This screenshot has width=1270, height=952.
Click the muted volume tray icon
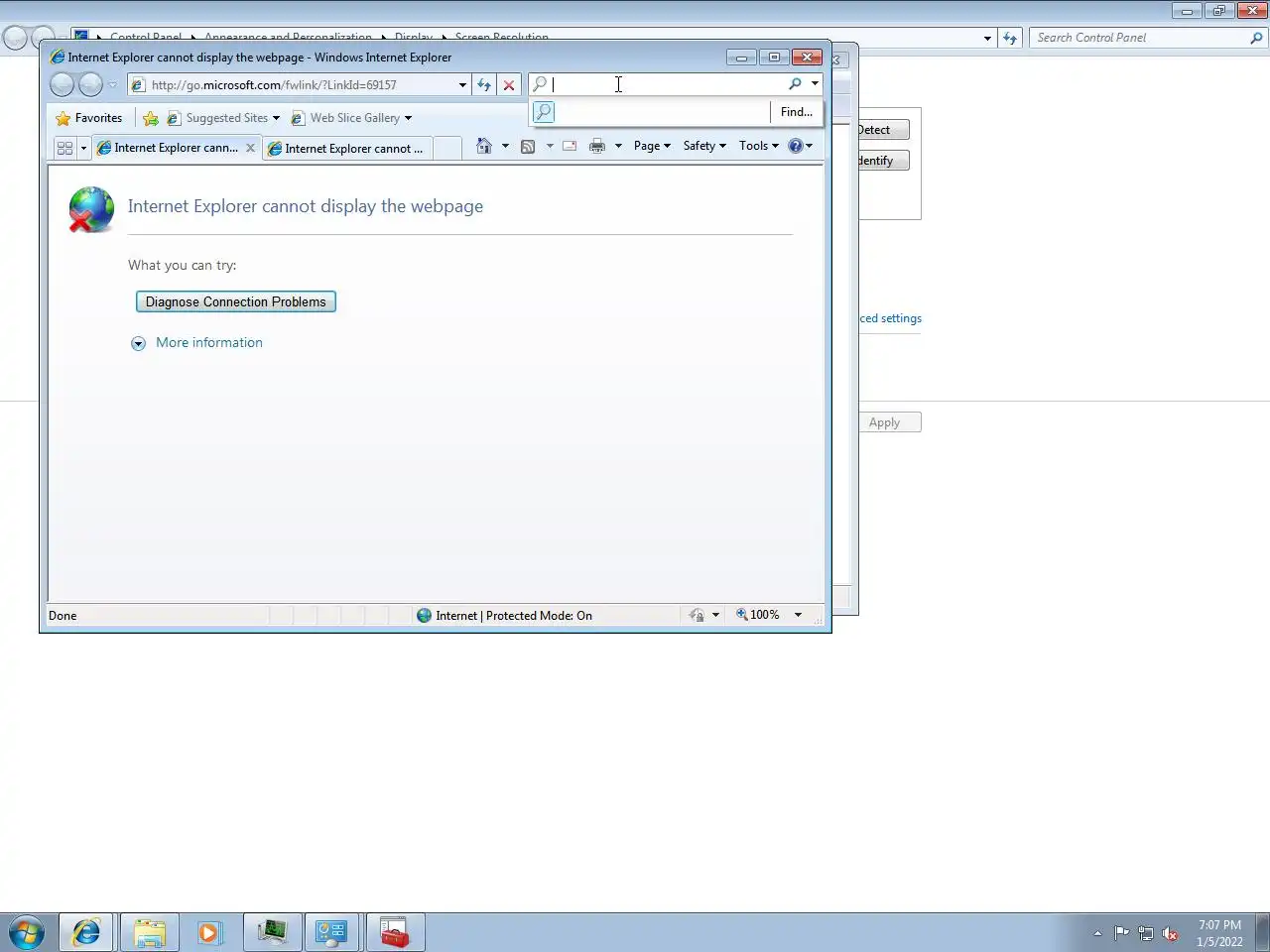pyautogui.click(x=1171, y=933)
